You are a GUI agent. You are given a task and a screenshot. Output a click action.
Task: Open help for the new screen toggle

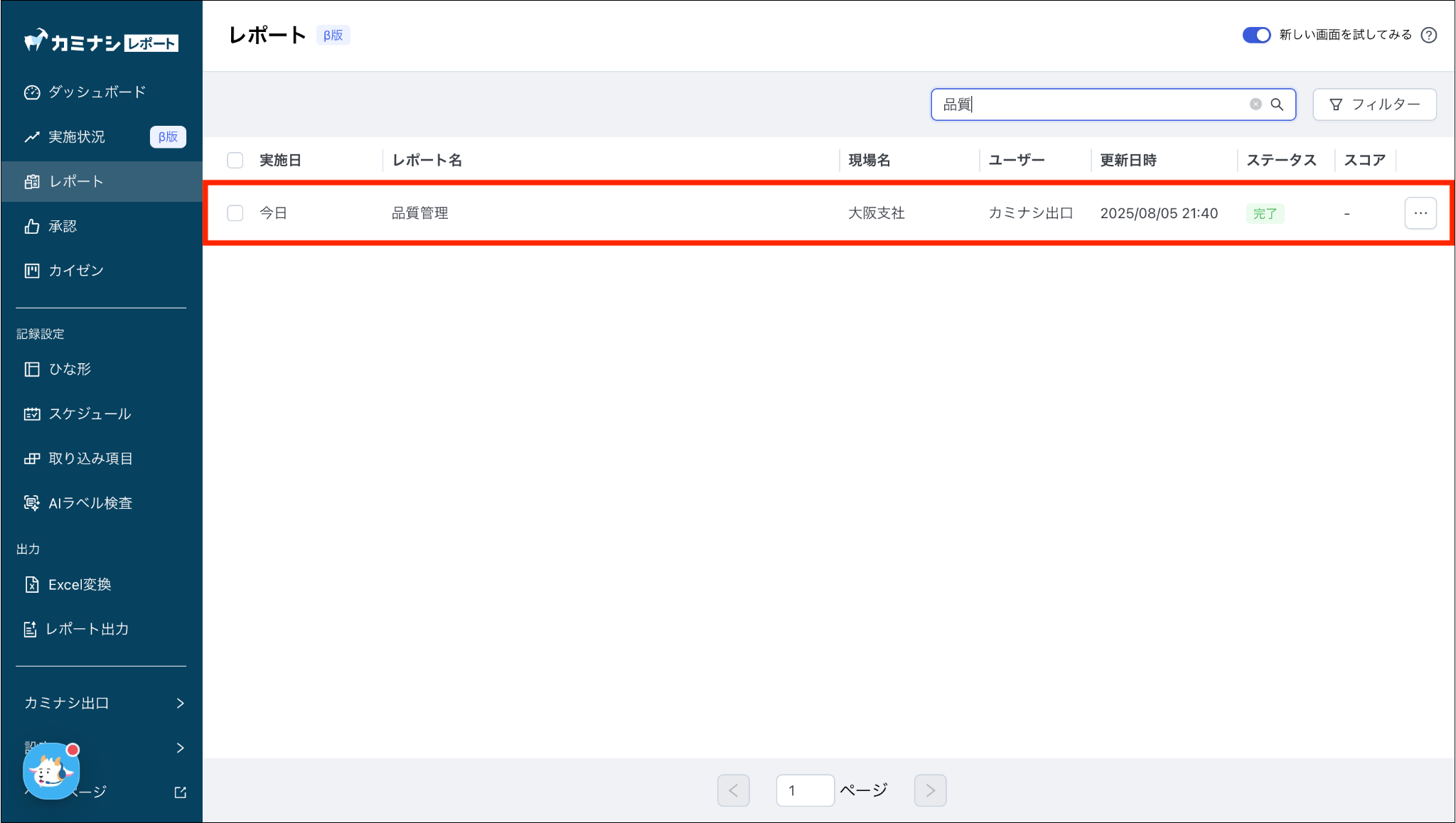(x=1429, y=35)
